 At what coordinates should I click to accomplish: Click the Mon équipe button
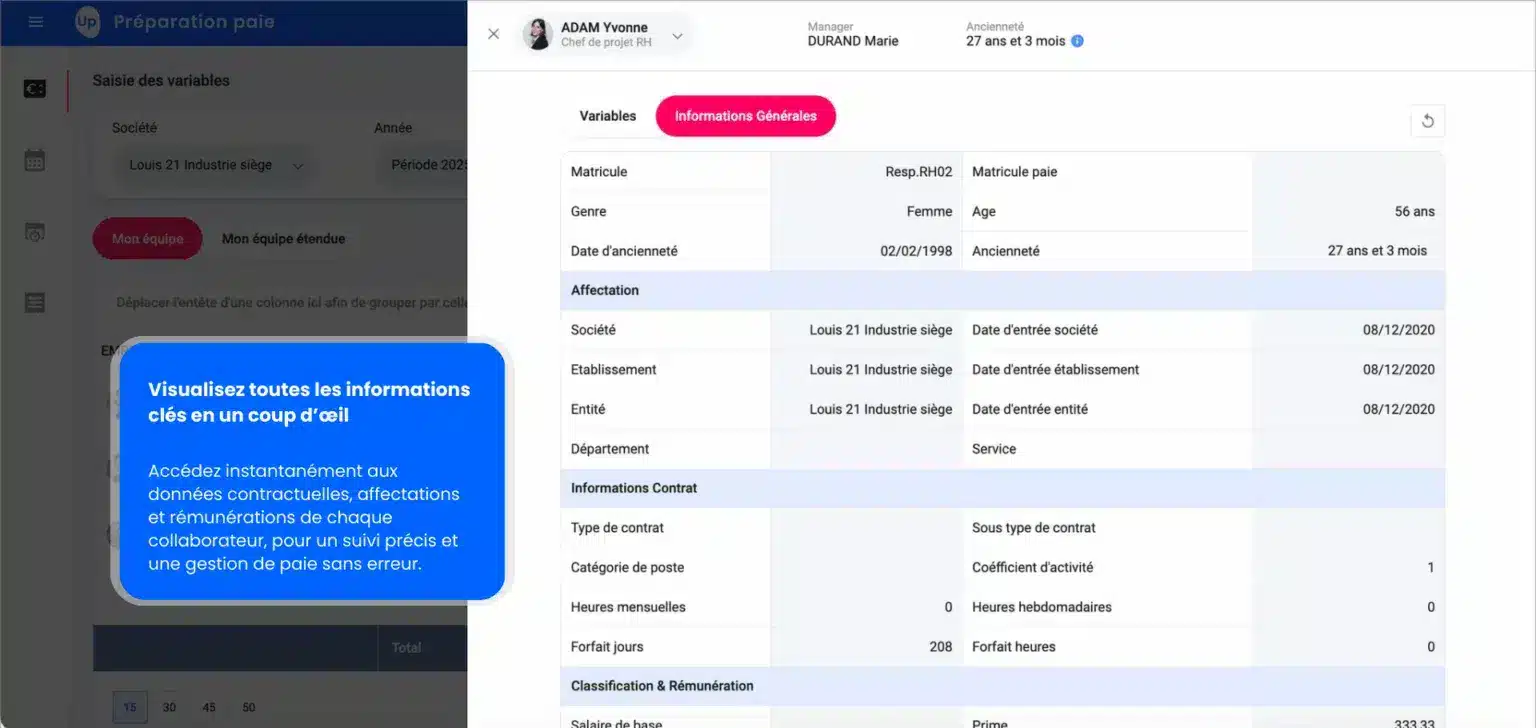pos(147,239)
